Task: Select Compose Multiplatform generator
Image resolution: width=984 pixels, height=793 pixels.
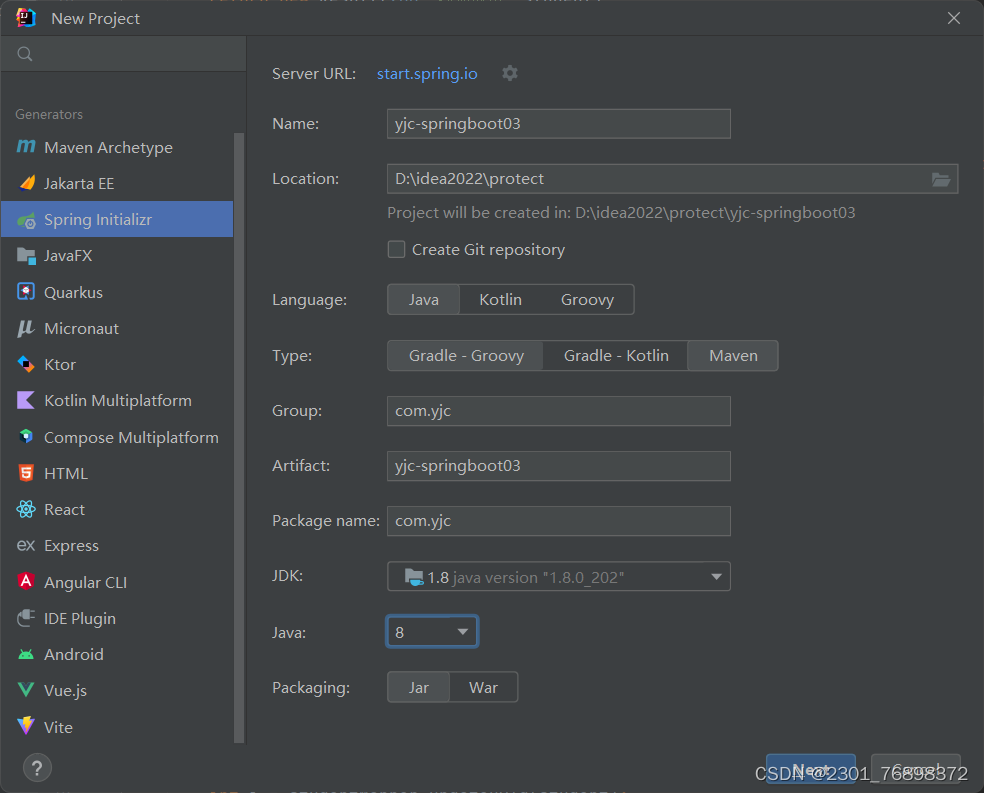Action: (117, 437)
